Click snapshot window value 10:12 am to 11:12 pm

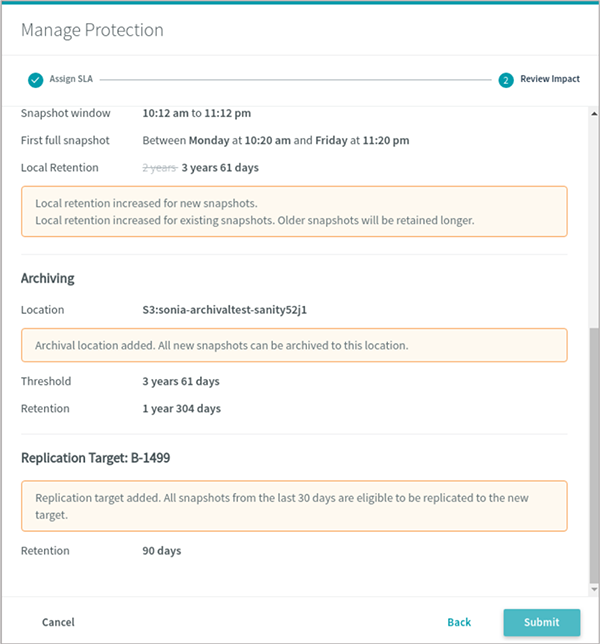[x=196, y=113]
